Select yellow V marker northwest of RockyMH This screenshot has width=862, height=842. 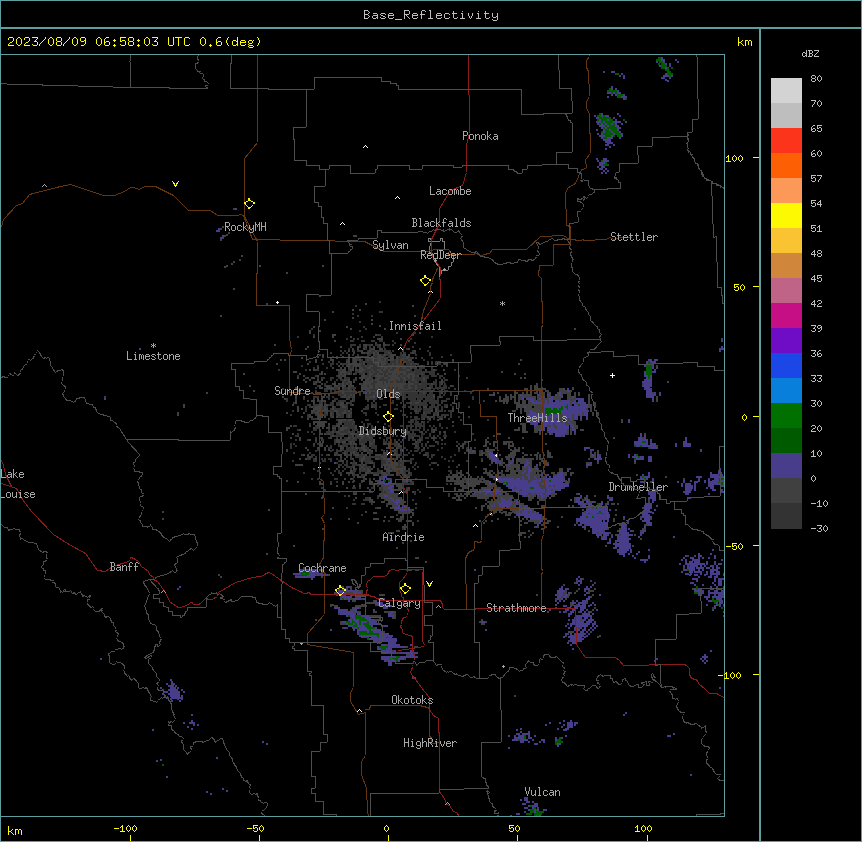175,184
